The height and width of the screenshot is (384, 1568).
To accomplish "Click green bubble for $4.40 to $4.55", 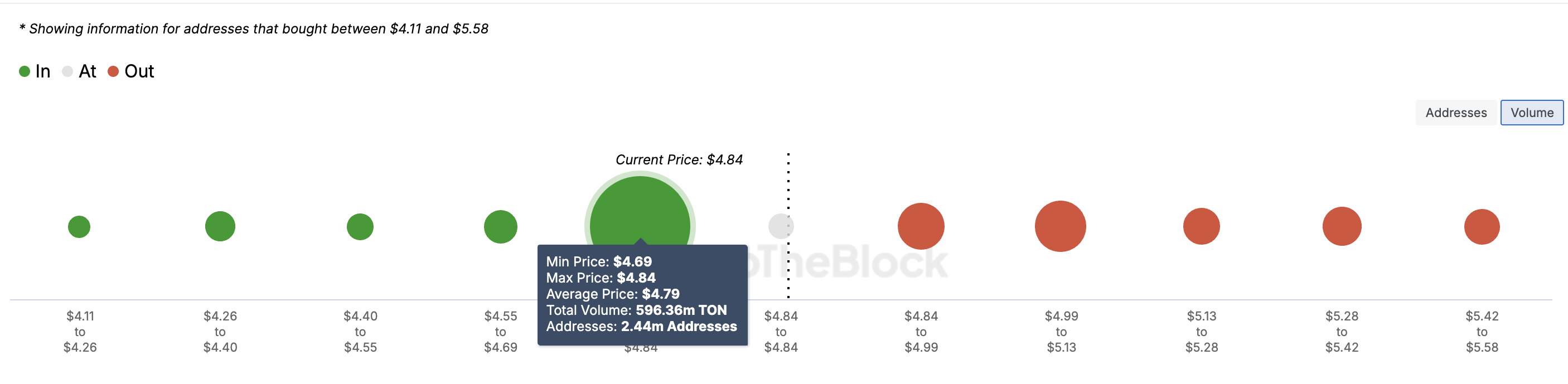I will pos(360,227).
